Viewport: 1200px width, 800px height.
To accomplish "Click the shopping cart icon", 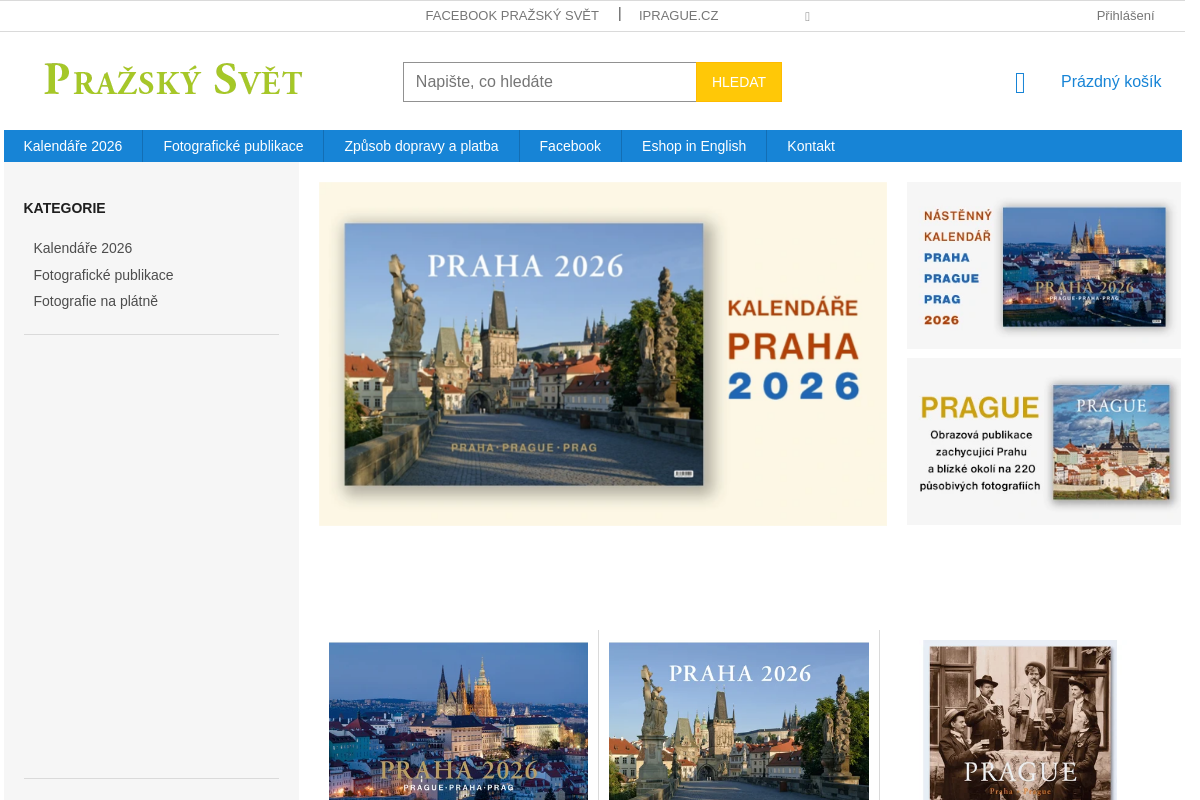I will point(1020,83).
